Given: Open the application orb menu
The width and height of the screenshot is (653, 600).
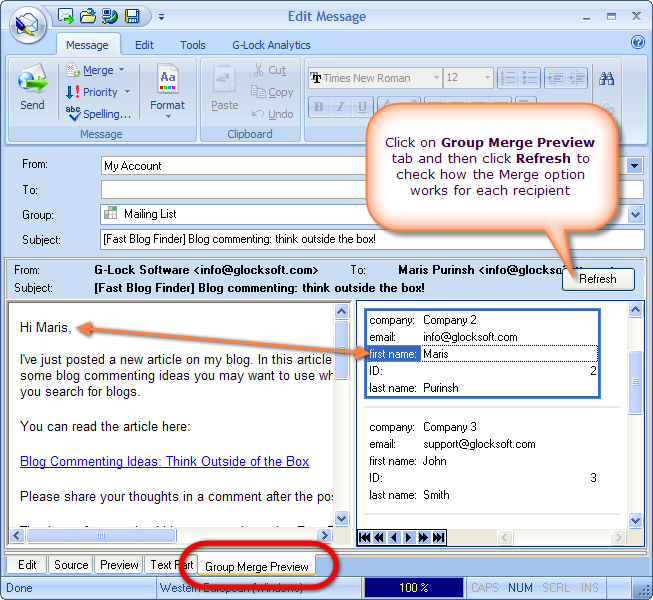Looking at the screenshot, I should click(27, 25).
